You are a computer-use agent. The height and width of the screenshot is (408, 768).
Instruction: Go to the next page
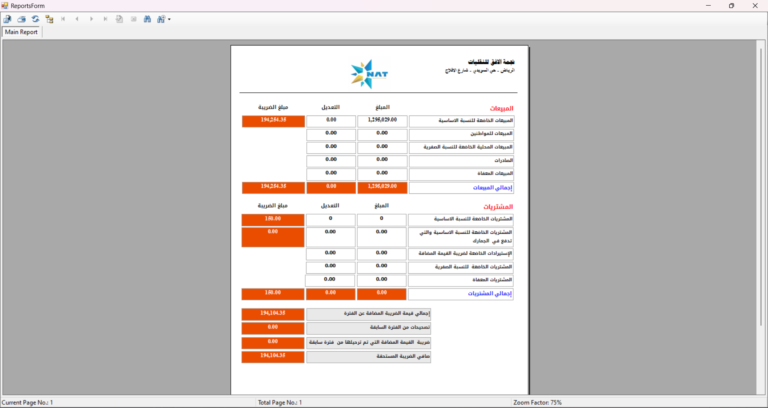92,19
